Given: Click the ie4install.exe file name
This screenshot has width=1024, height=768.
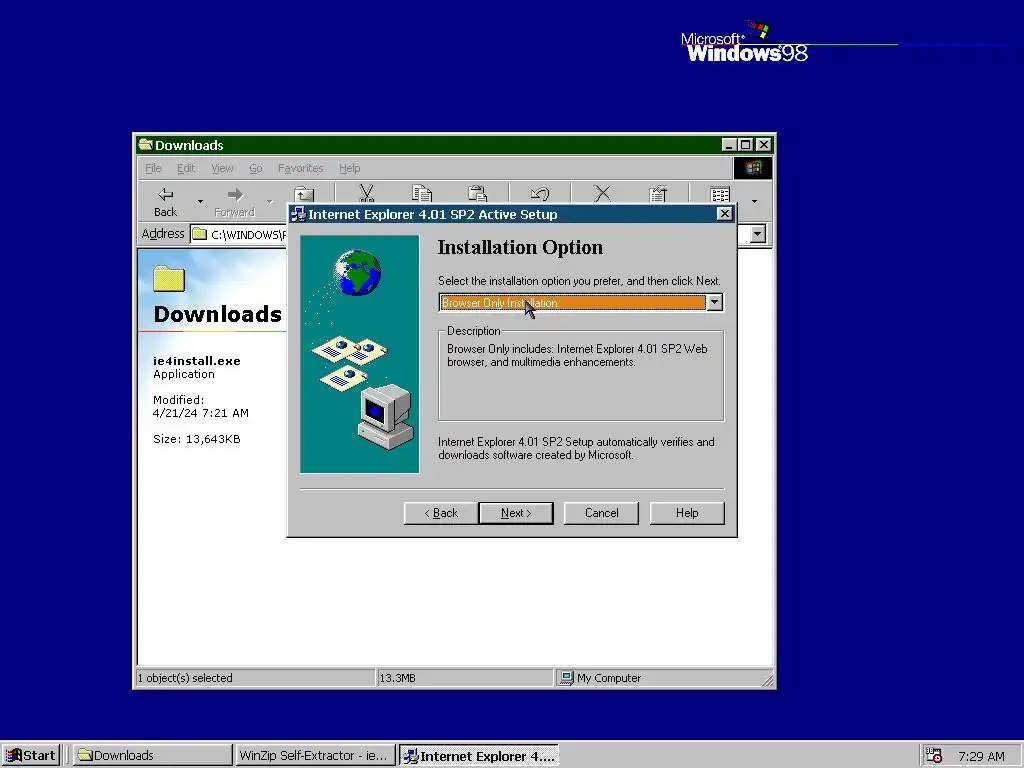Looking at the screenshot, I should coord(197,360).
